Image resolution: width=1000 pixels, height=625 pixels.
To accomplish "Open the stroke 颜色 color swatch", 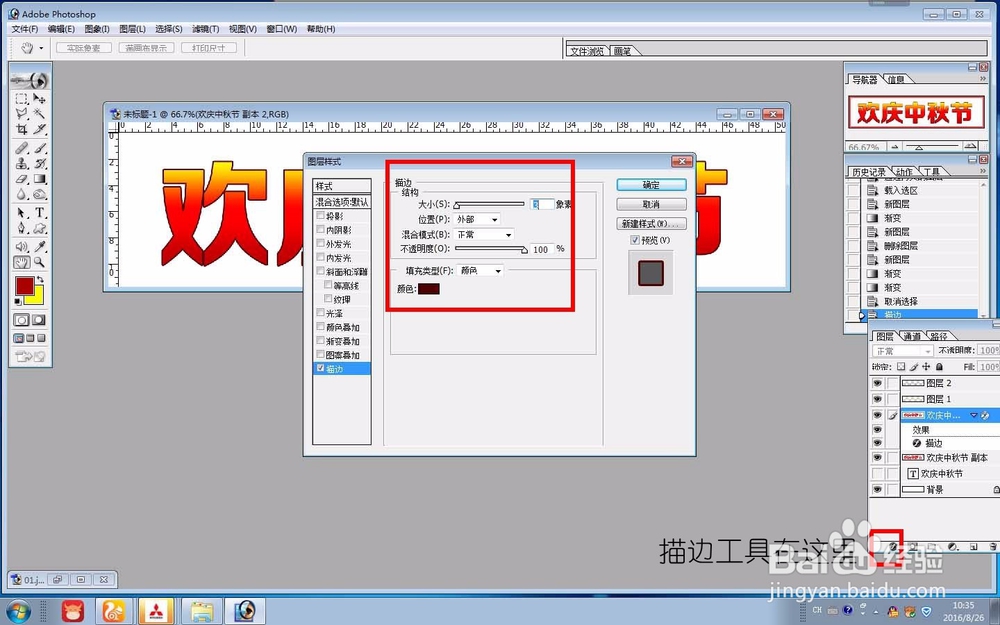I will (x=428, y=289).
